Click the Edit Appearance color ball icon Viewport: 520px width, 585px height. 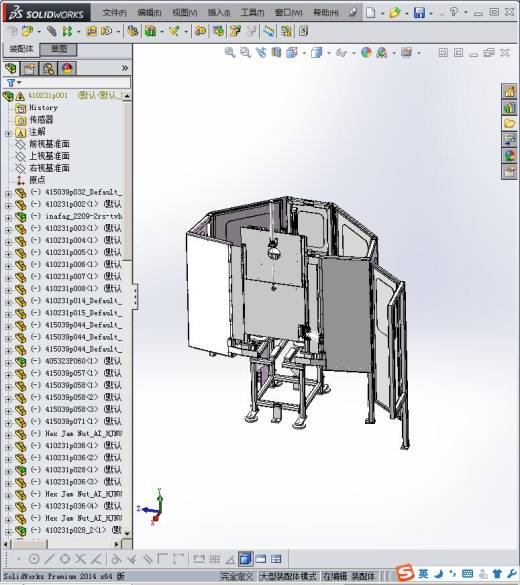(366, 53)
